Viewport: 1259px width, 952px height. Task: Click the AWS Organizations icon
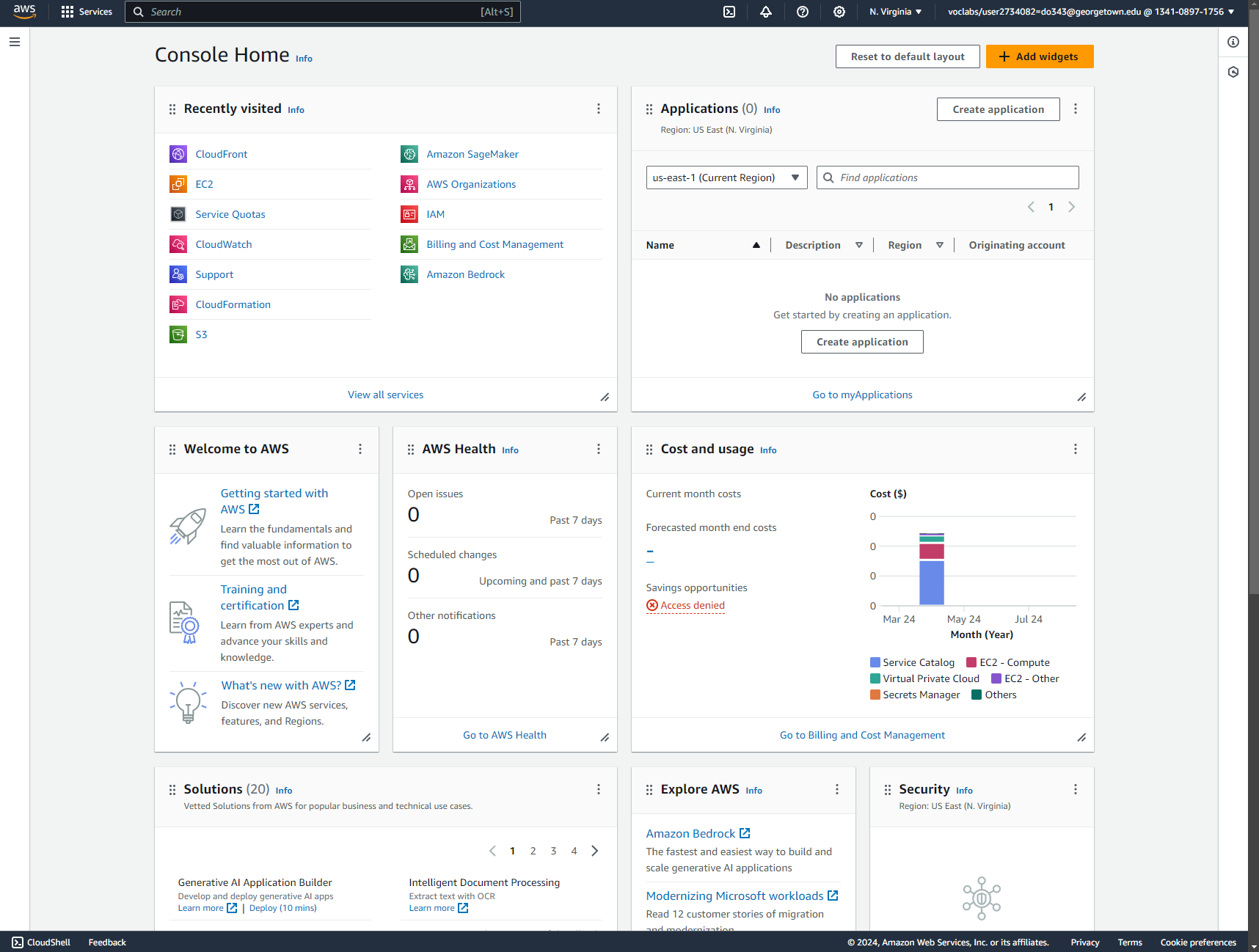[x=409, y=184]
